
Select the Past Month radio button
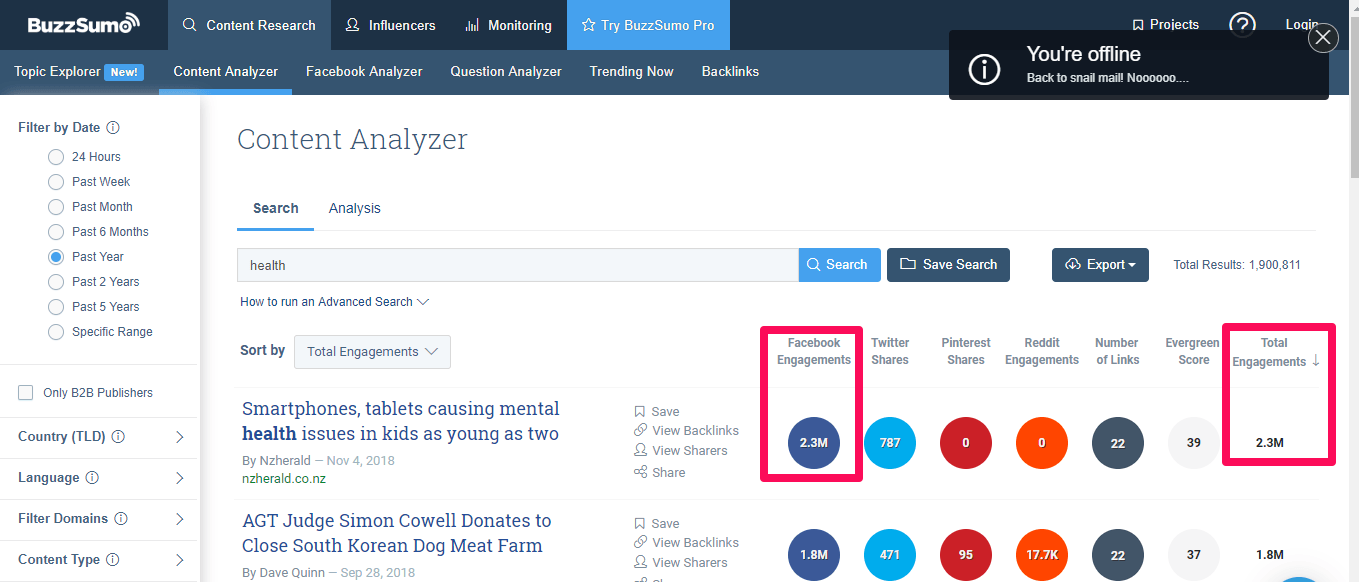(56, 207)
